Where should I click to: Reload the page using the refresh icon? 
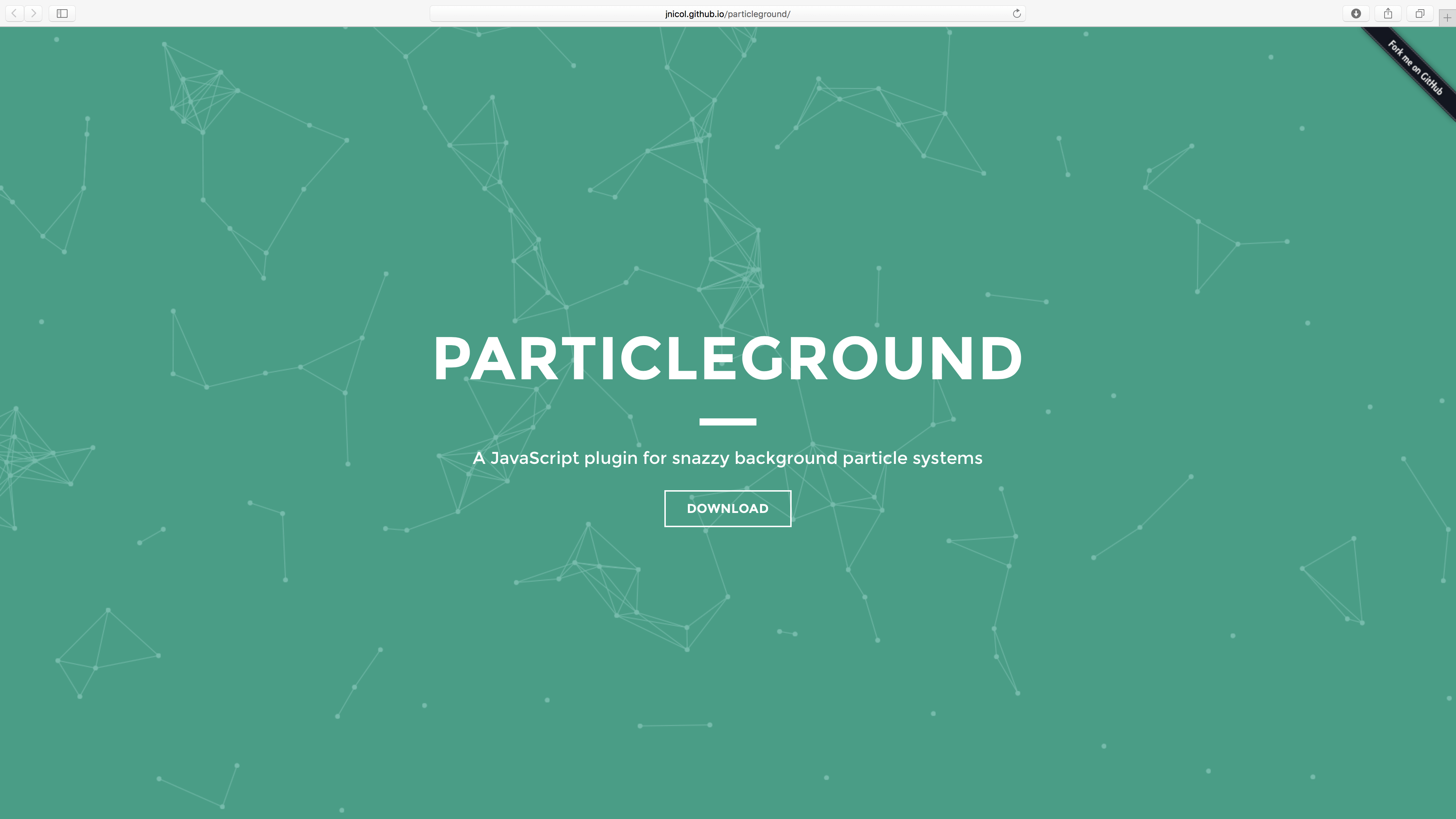point(1016,14)
